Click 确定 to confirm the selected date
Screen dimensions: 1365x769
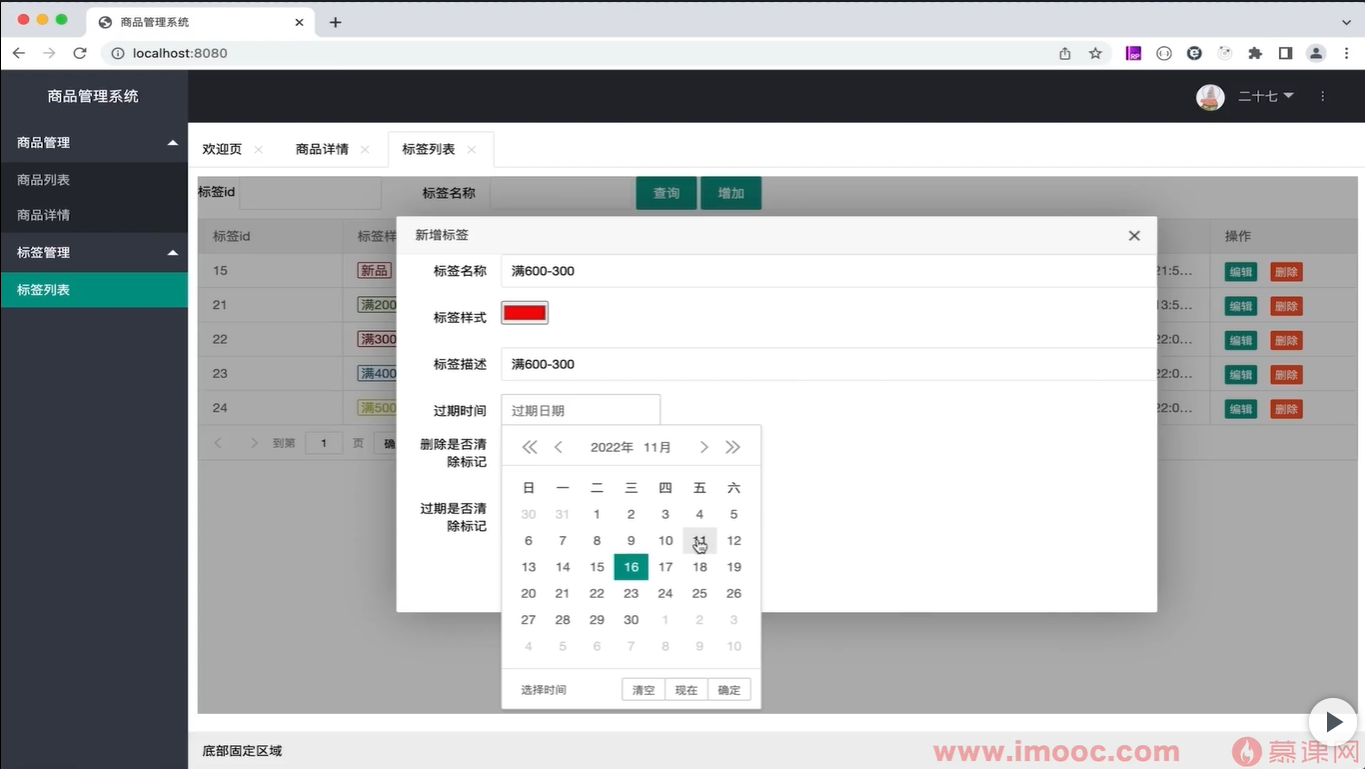(729, 689)
